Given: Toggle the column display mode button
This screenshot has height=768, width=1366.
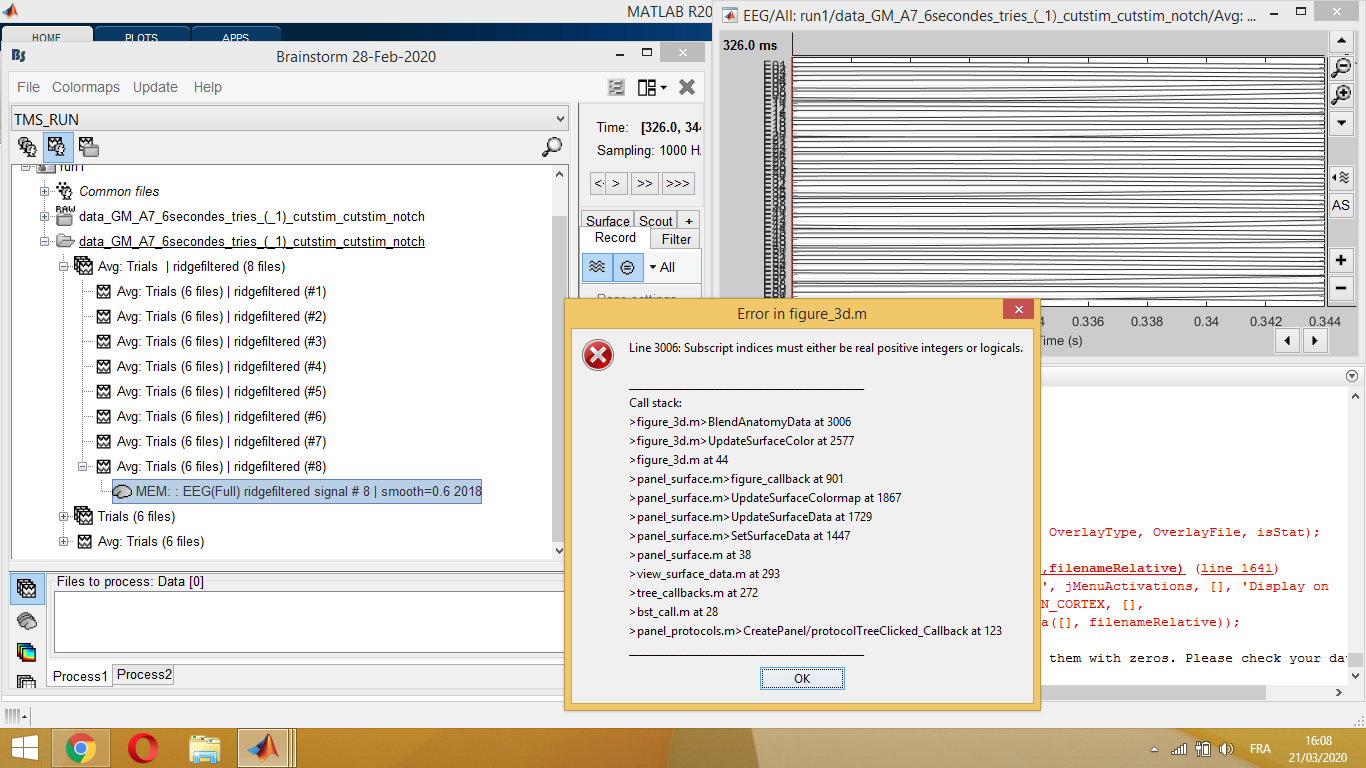Looking at the screenshot, I should coord(627,267).
